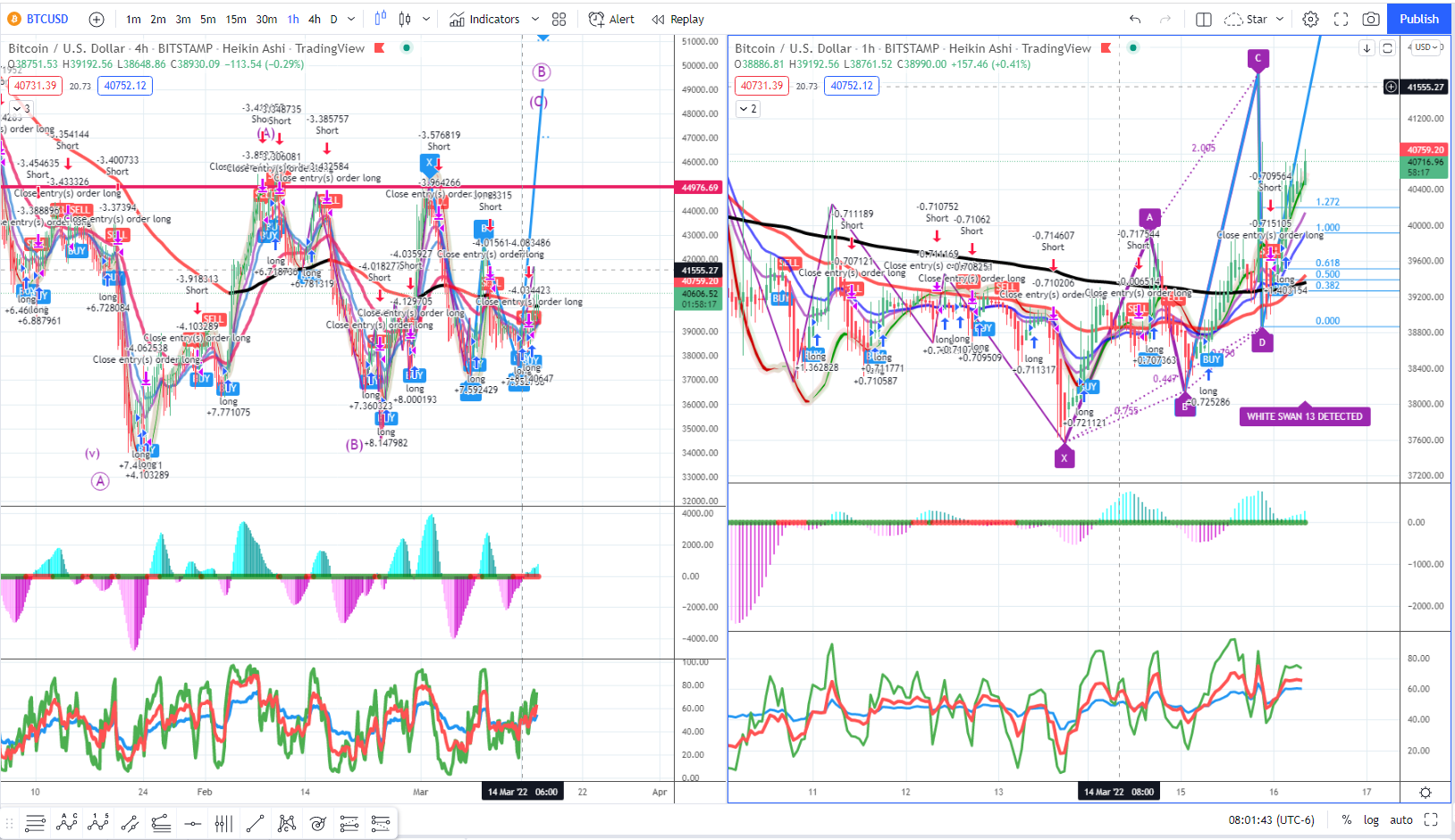Click the blue buy price 40752.12 on 1h chart
Viewport: 1455px width, 840px height.
coord(852,86)
